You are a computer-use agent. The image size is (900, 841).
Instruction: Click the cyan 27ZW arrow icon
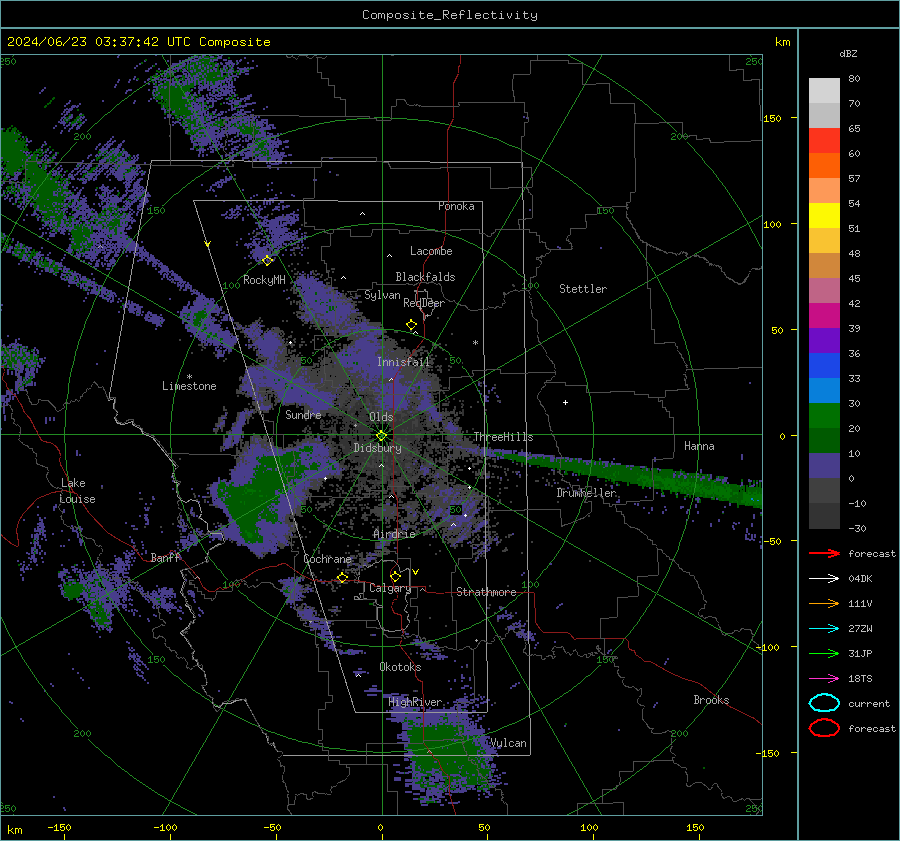coord(824,629)
